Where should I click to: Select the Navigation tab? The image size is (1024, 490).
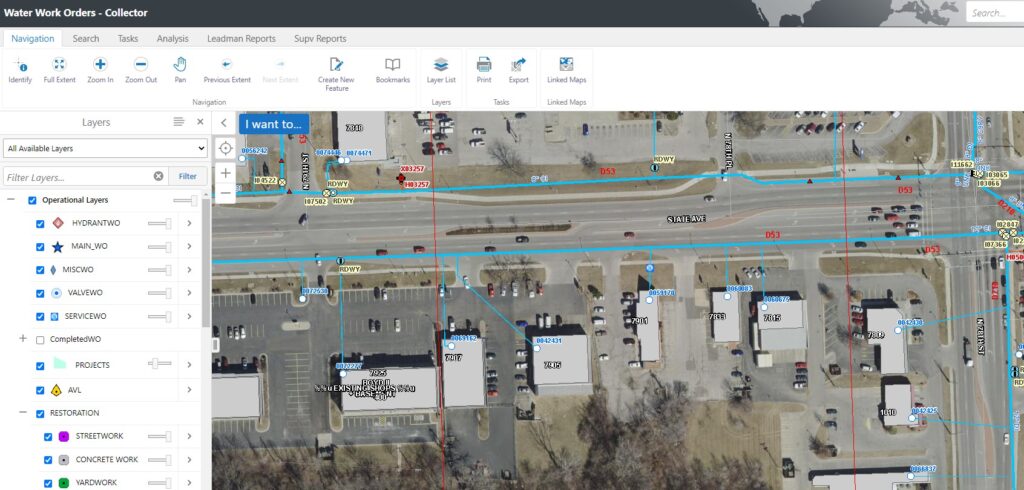pyautogui.click(x=33, y=39)
